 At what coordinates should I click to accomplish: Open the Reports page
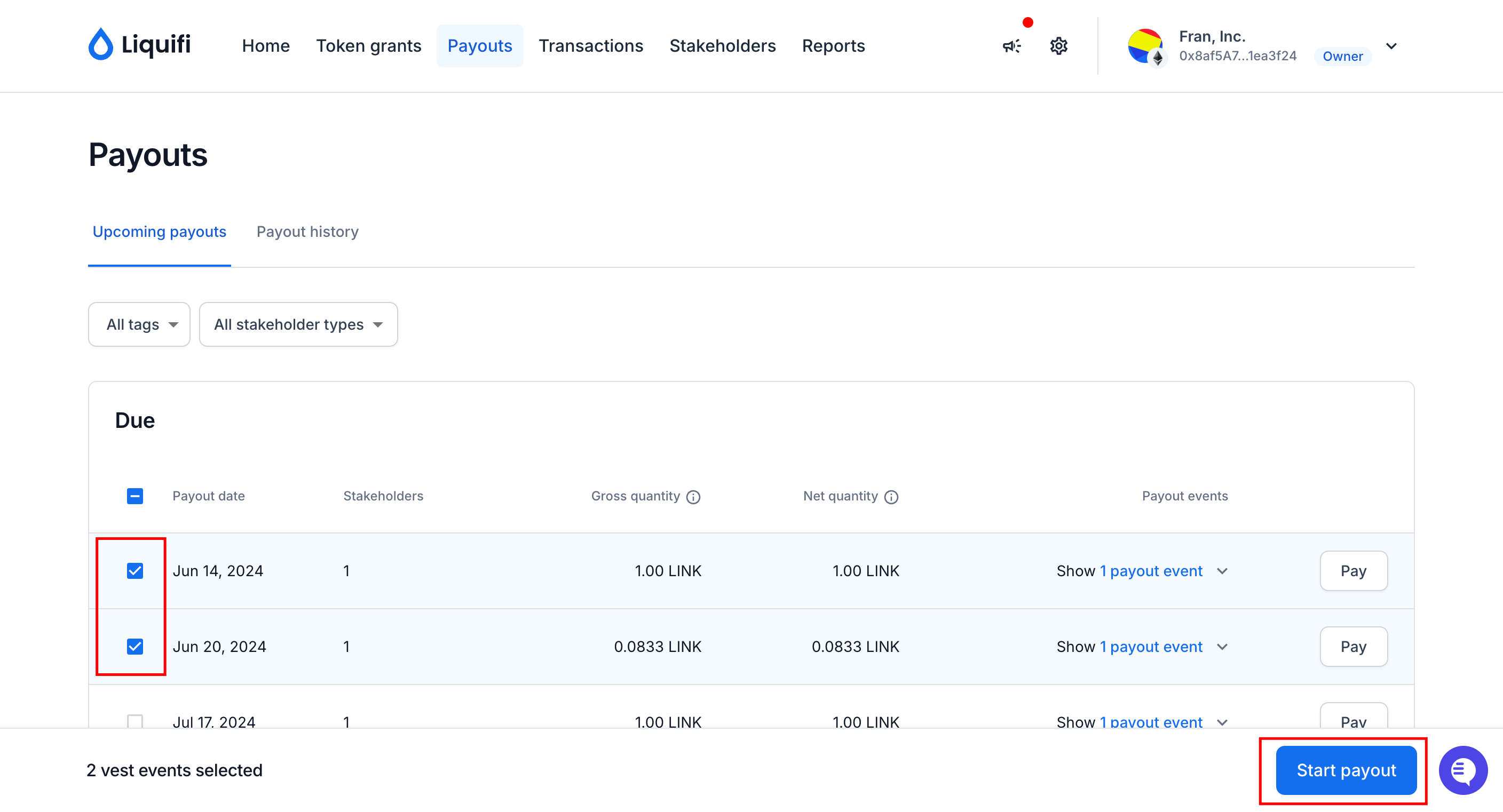[833, 45]
